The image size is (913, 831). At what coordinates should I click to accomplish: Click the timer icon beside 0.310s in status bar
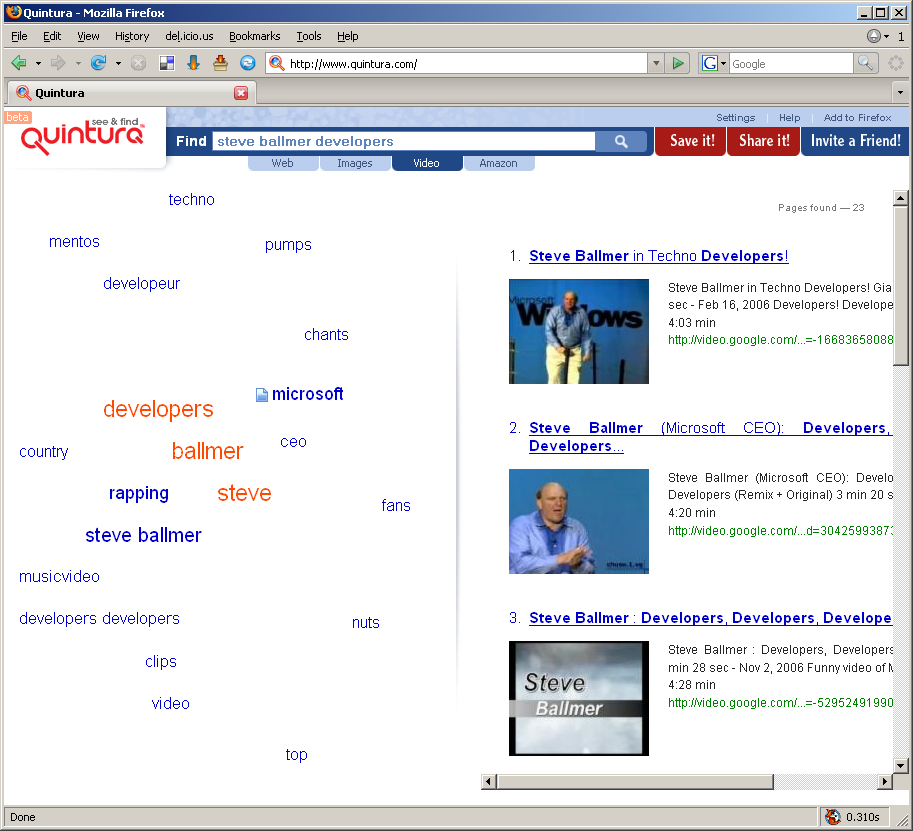click(833, 817)
